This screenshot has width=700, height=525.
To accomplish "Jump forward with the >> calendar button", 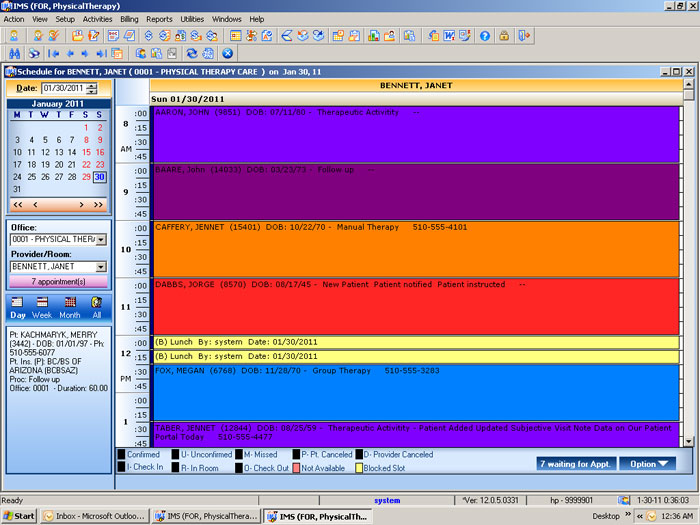I will tap(98, 204).
